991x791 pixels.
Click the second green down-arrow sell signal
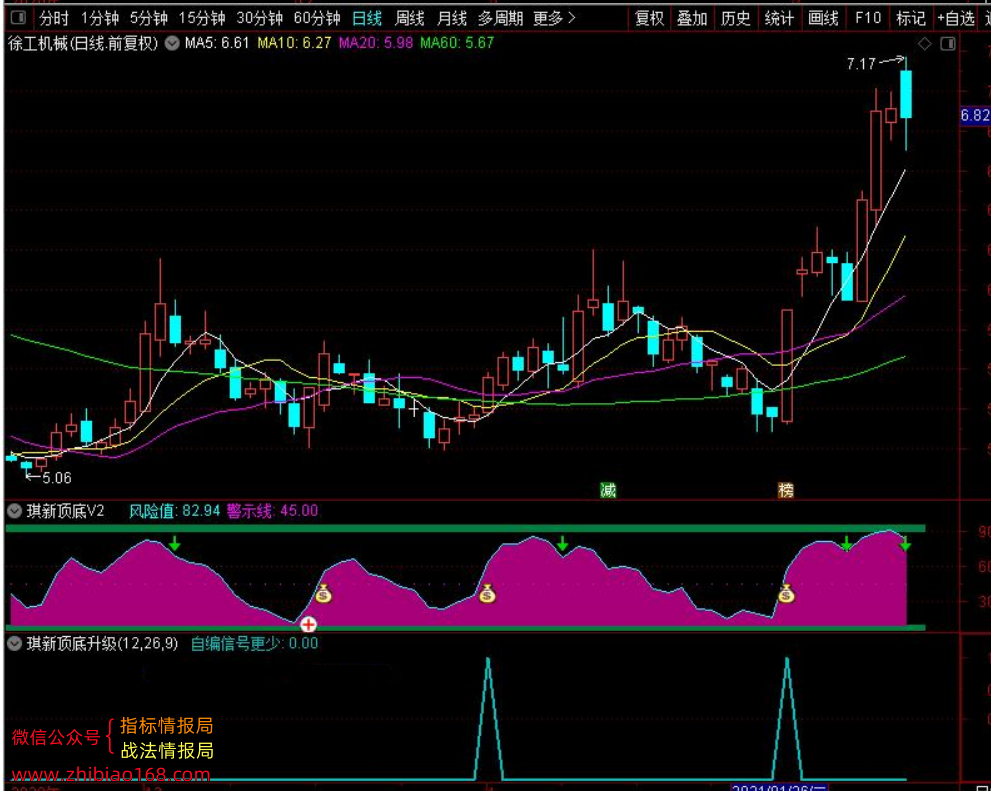(562, 543)
